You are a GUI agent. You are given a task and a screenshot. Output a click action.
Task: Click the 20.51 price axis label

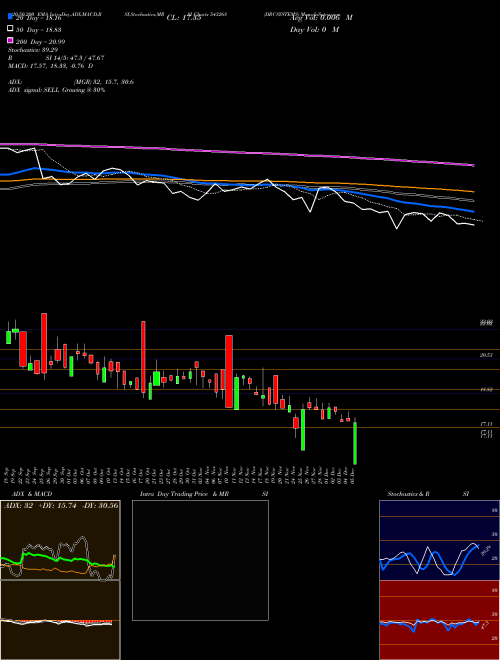486,355
